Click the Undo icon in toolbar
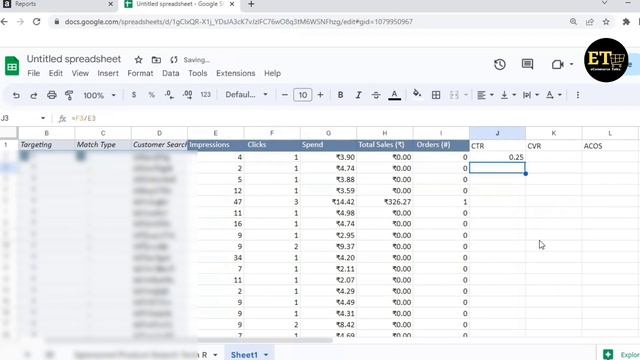The height and width of the screenshot is (360, 640). 16,95
